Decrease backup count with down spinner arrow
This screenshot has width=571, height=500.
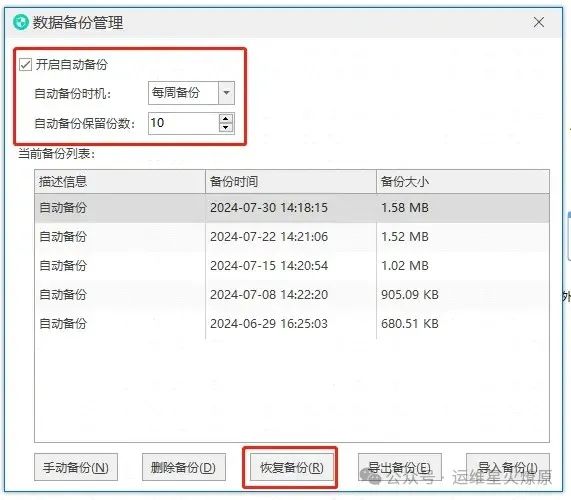pos(226,127)
